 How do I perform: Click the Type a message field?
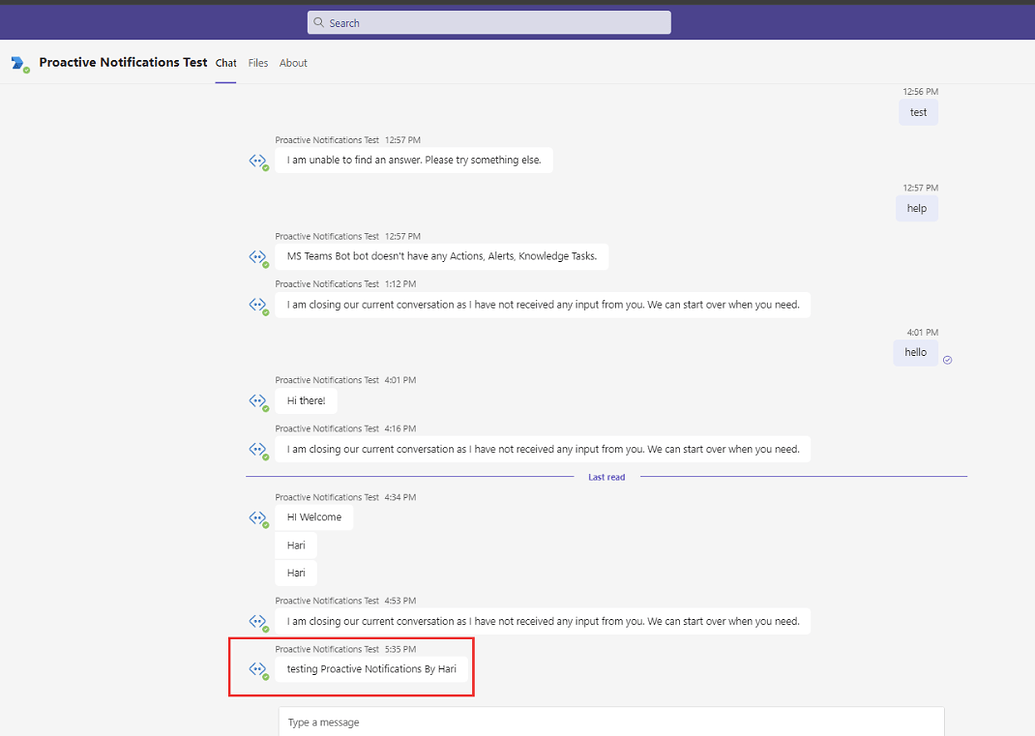(x=500, y=721)
